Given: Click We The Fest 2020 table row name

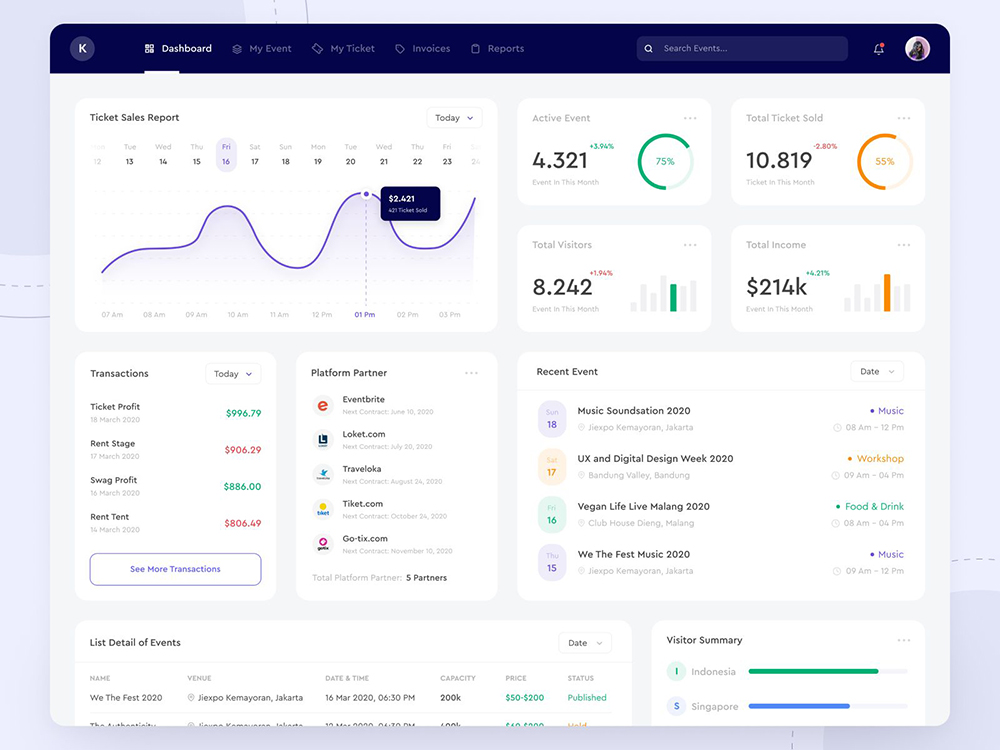Looking at the screenshot, I should point(126,698).
